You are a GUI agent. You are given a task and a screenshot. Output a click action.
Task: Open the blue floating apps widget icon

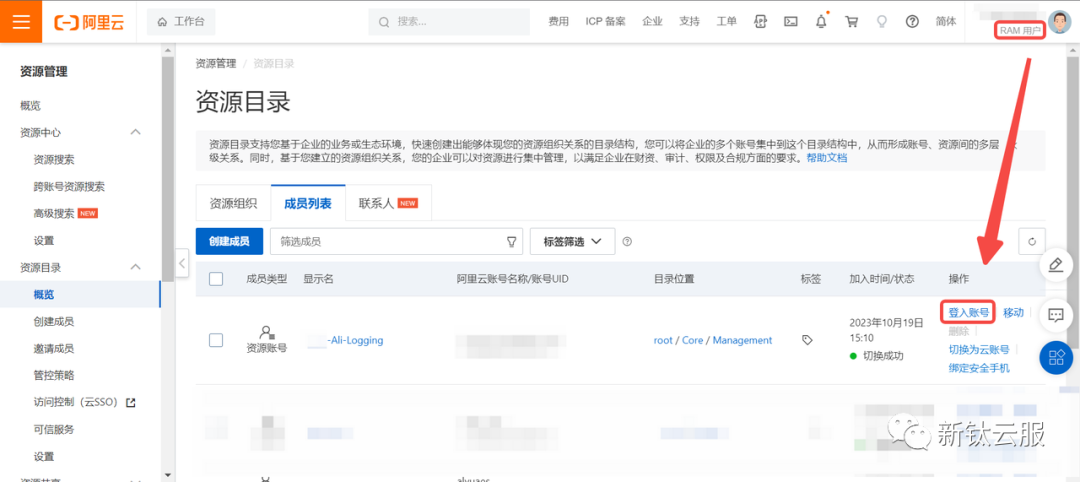[x=1056, y=357]
